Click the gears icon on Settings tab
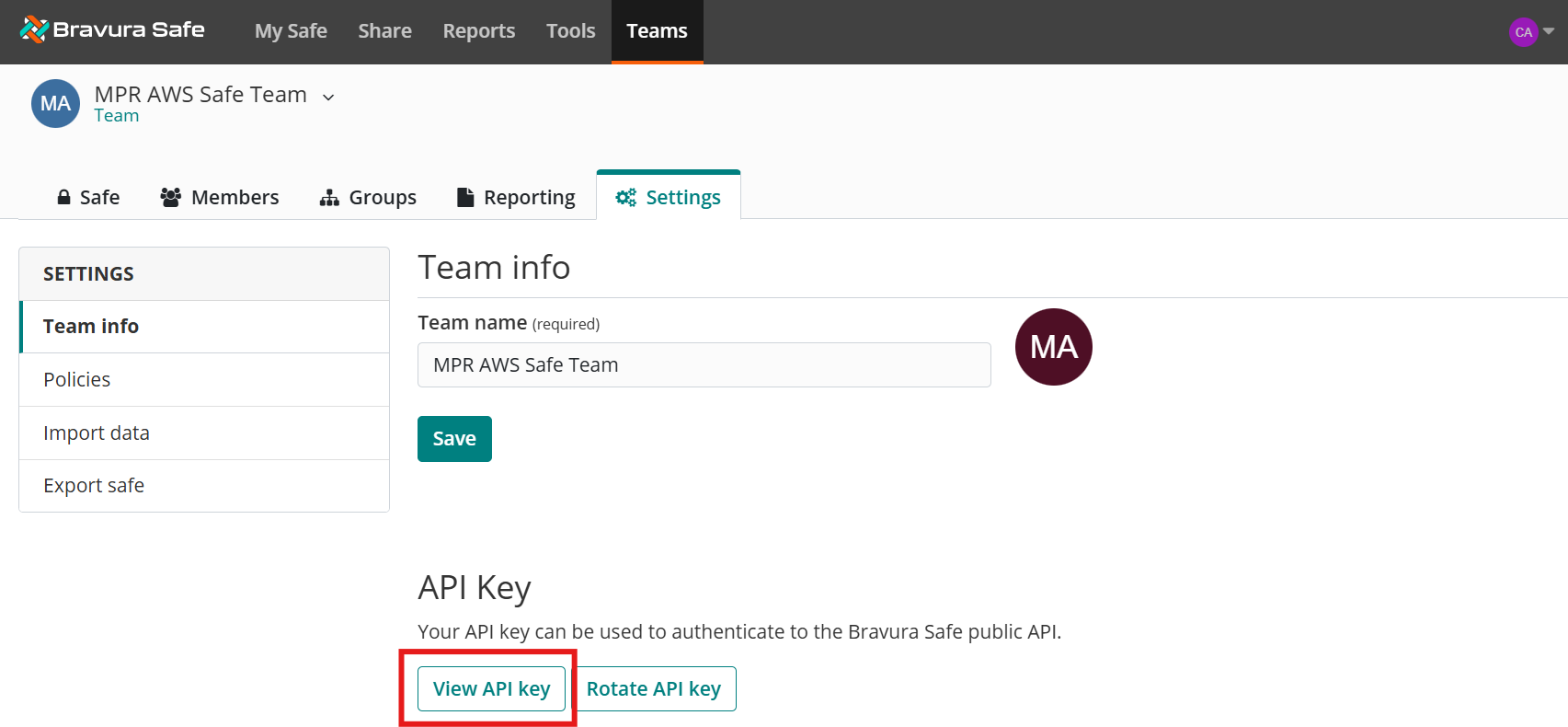Image resolution: width=1568 pixels, height=727 pixels. click(x=626, y=197)
